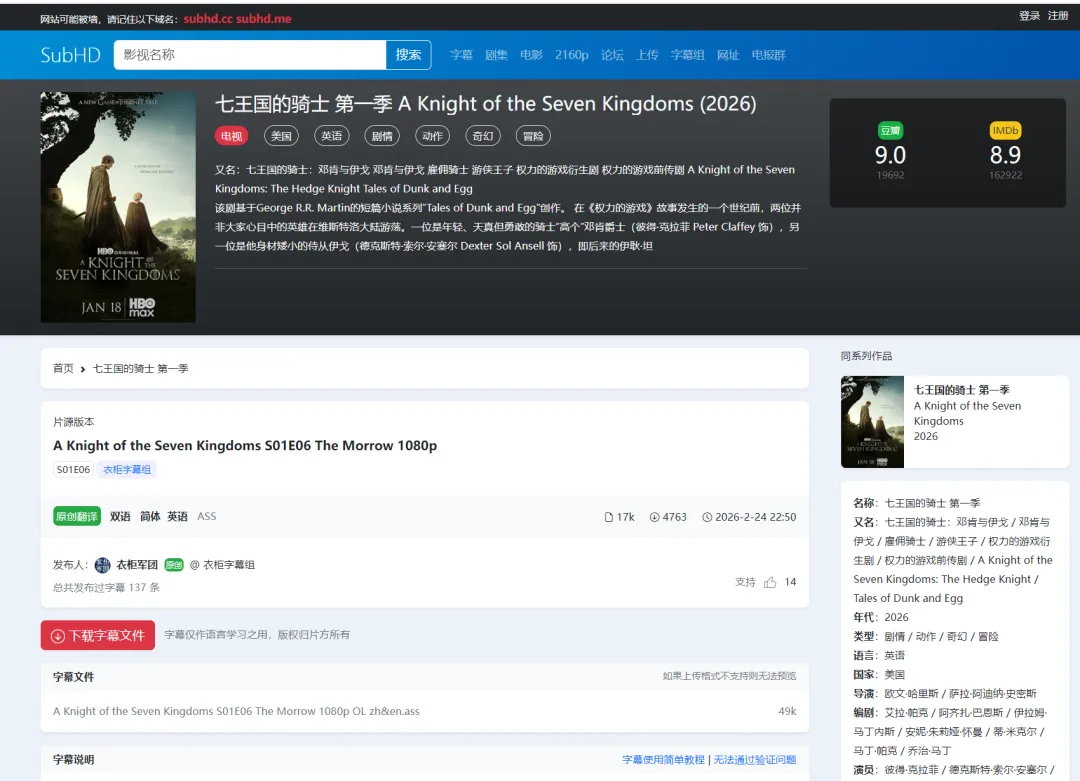Click the SubHD site logo
The image size is (1080, 781).
tap(70, 54)
